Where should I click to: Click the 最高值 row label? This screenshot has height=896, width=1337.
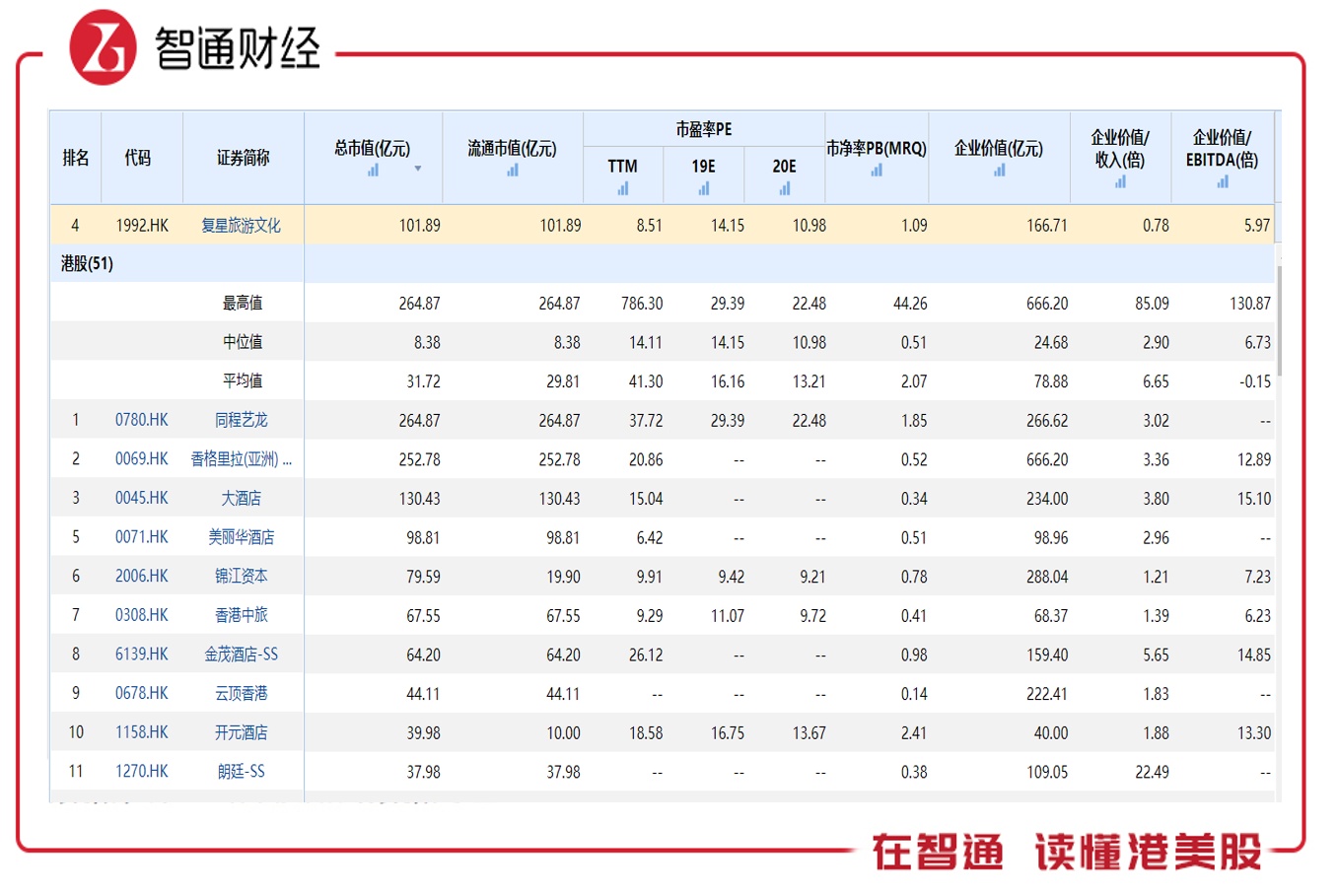(x=243, y=304)
